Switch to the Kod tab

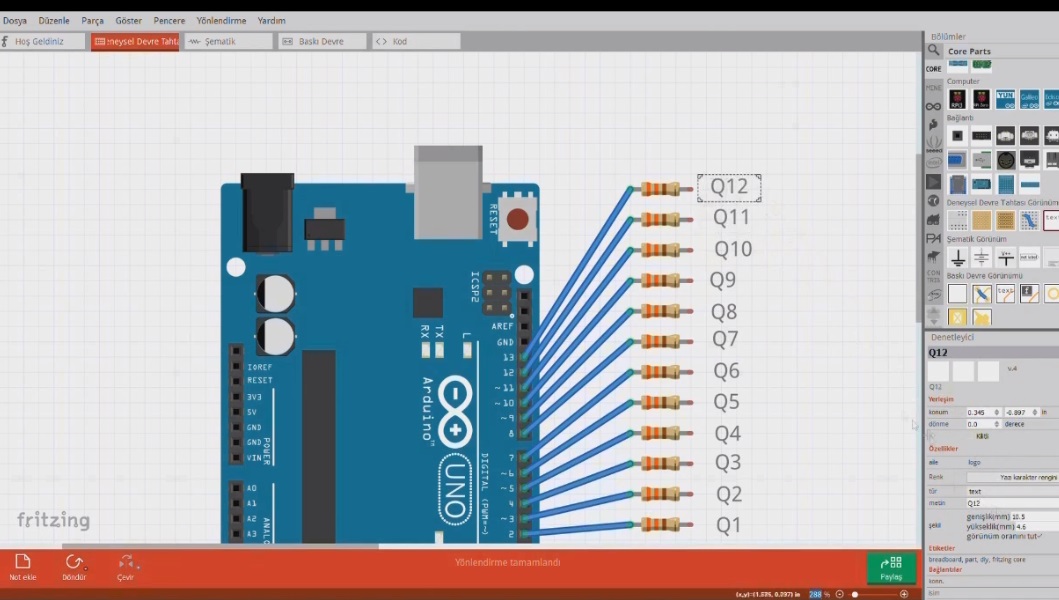click(416, 41)
